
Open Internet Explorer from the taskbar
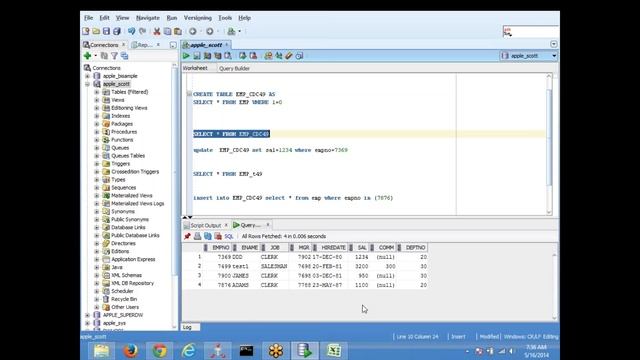click(x=189, y=351)
